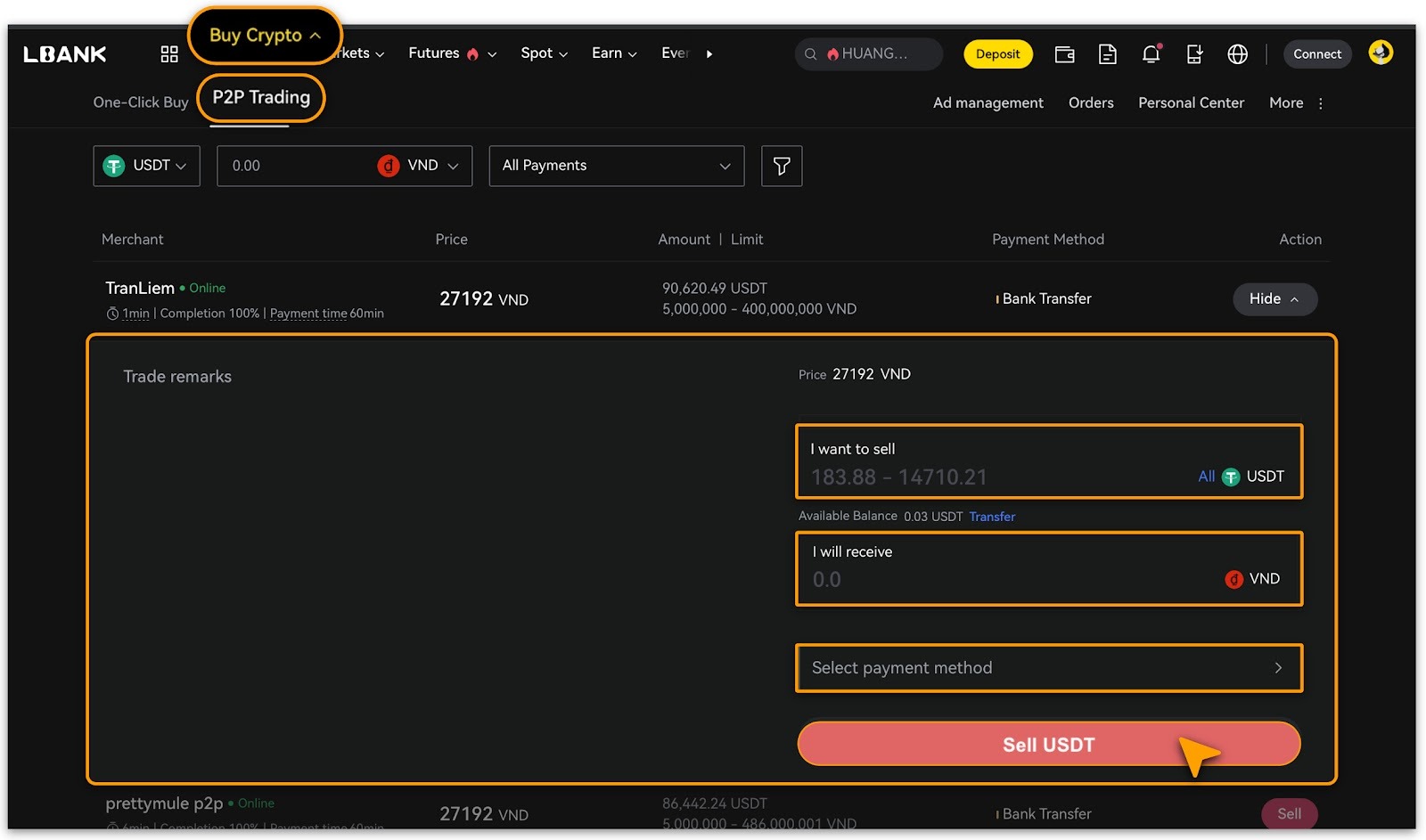Open the language globe icon
The image size is (1426, 840).
(1237, 54)
